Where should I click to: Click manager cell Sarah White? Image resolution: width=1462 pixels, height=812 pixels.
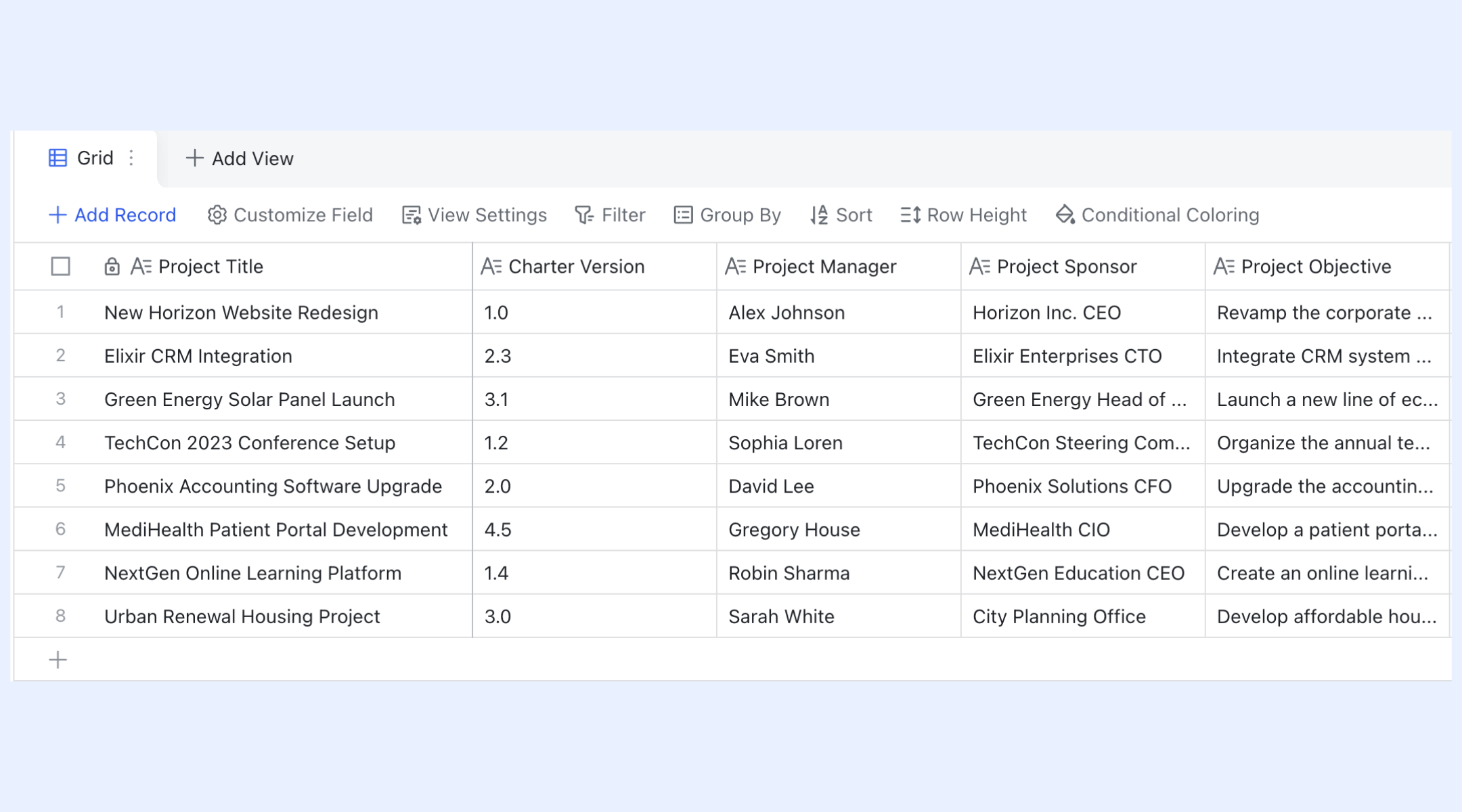(x=839, y=616)
